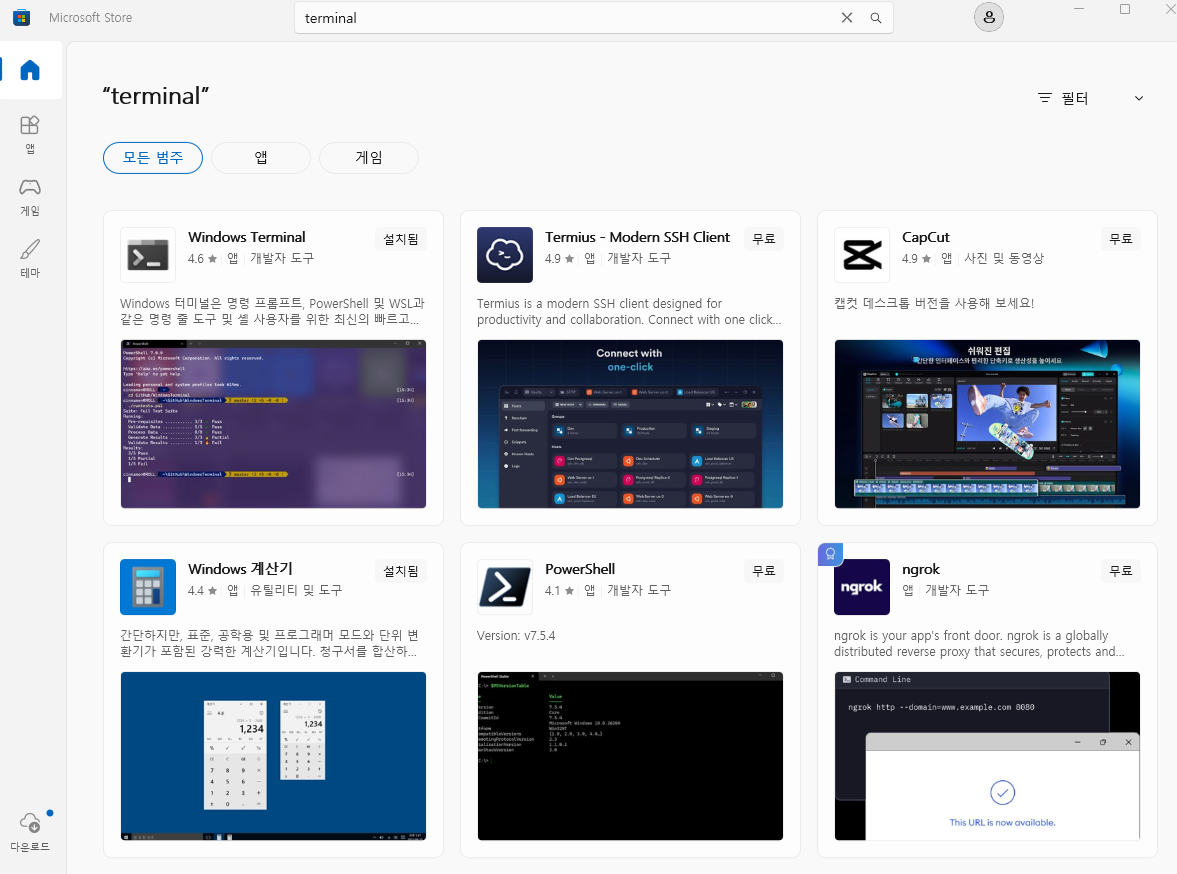Open the Windows 계산기 app icon
This screenshot has width=1177, height=874.
point(147,587)
